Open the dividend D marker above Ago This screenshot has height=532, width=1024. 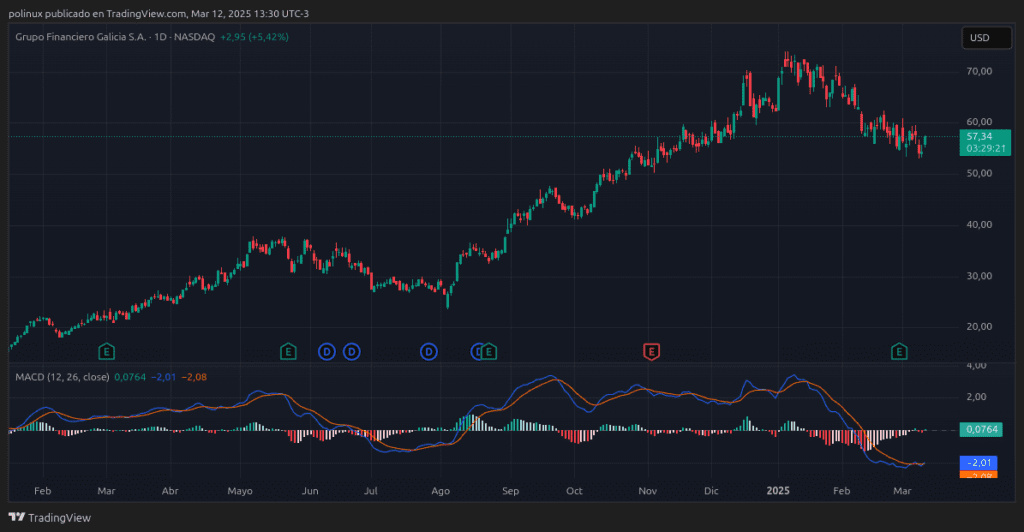click(x=429, y=351)
